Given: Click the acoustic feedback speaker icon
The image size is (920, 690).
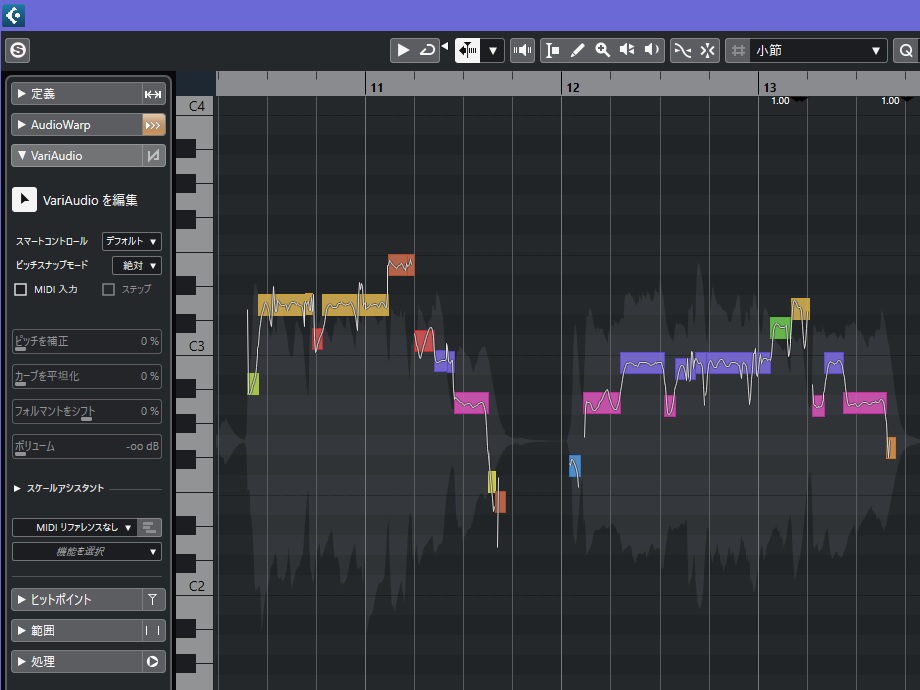Looking at the screenshot, I should 522,50.
